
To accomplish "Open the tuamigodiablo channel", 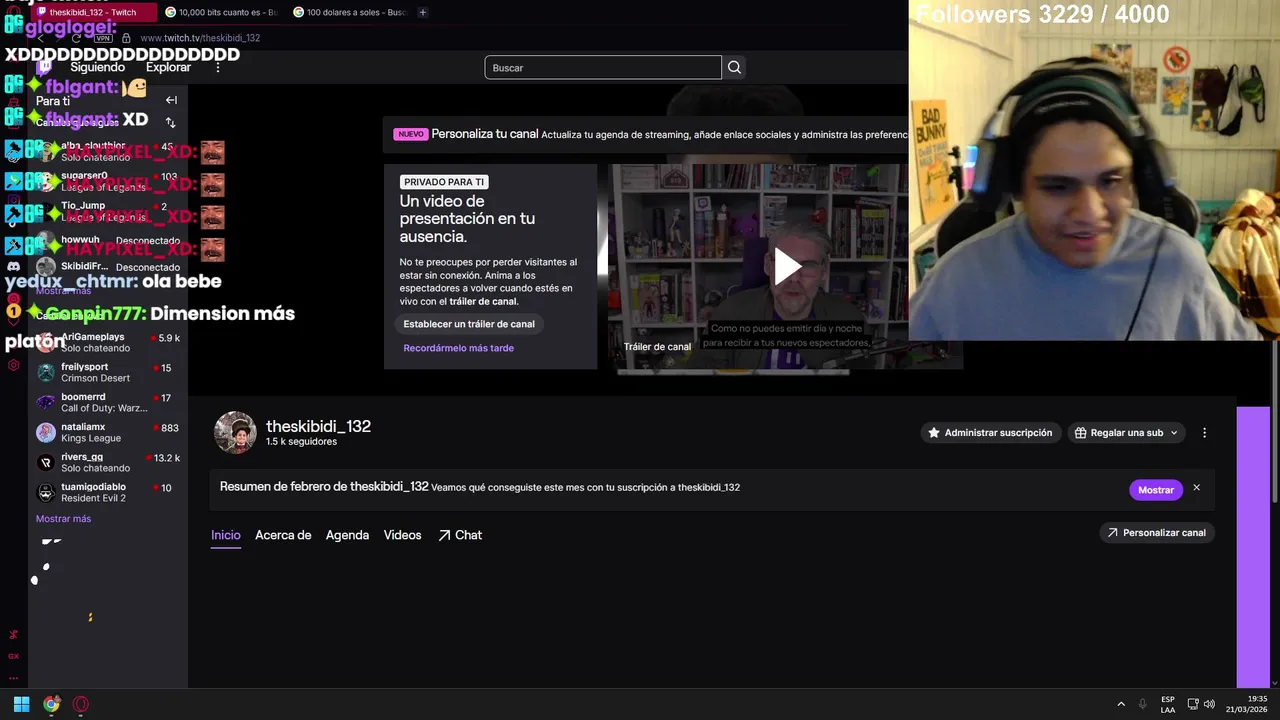I will [108, 493].
